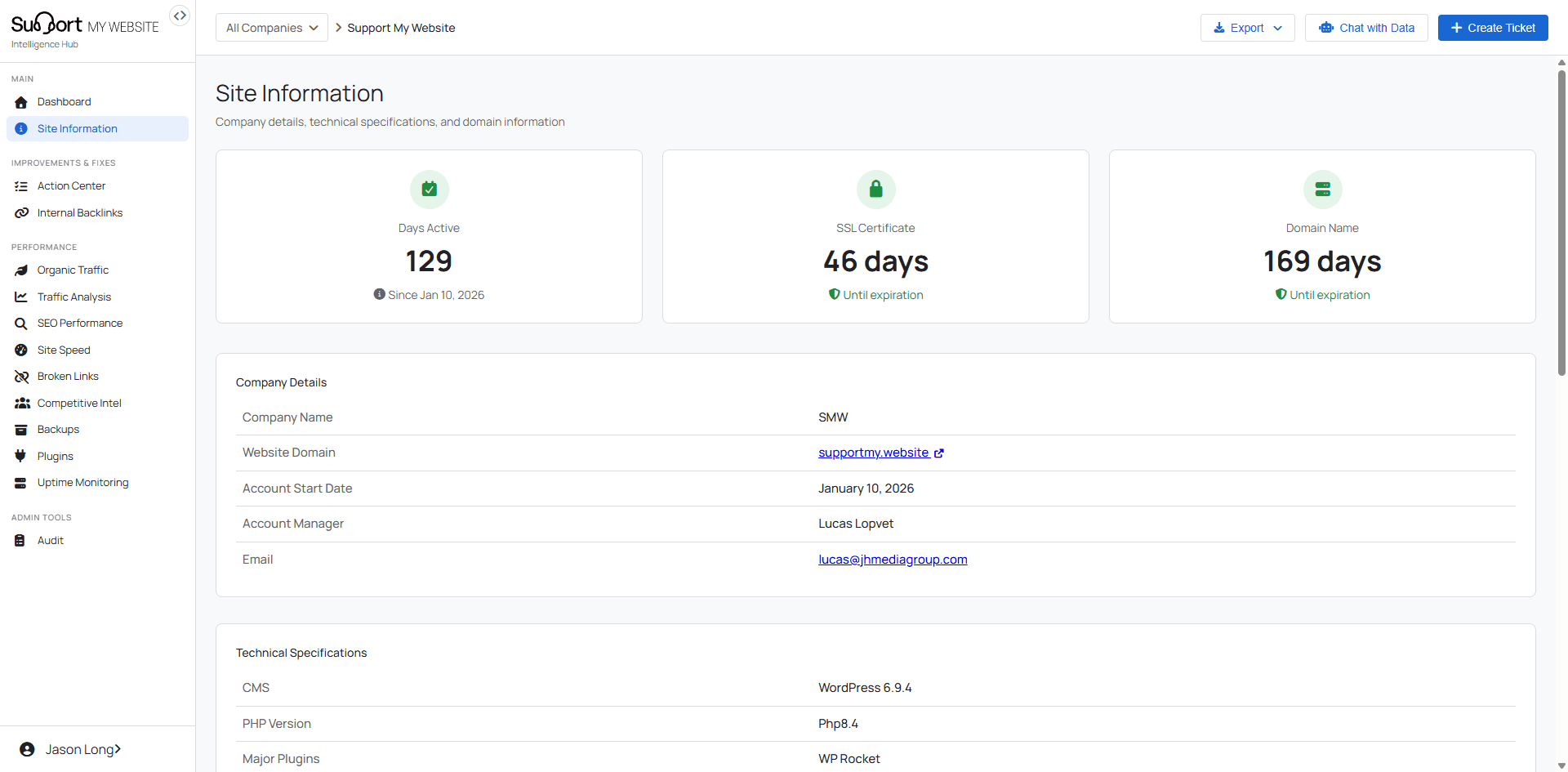
Task: Click the Technical Specifications heading
Action: [301, 653]
